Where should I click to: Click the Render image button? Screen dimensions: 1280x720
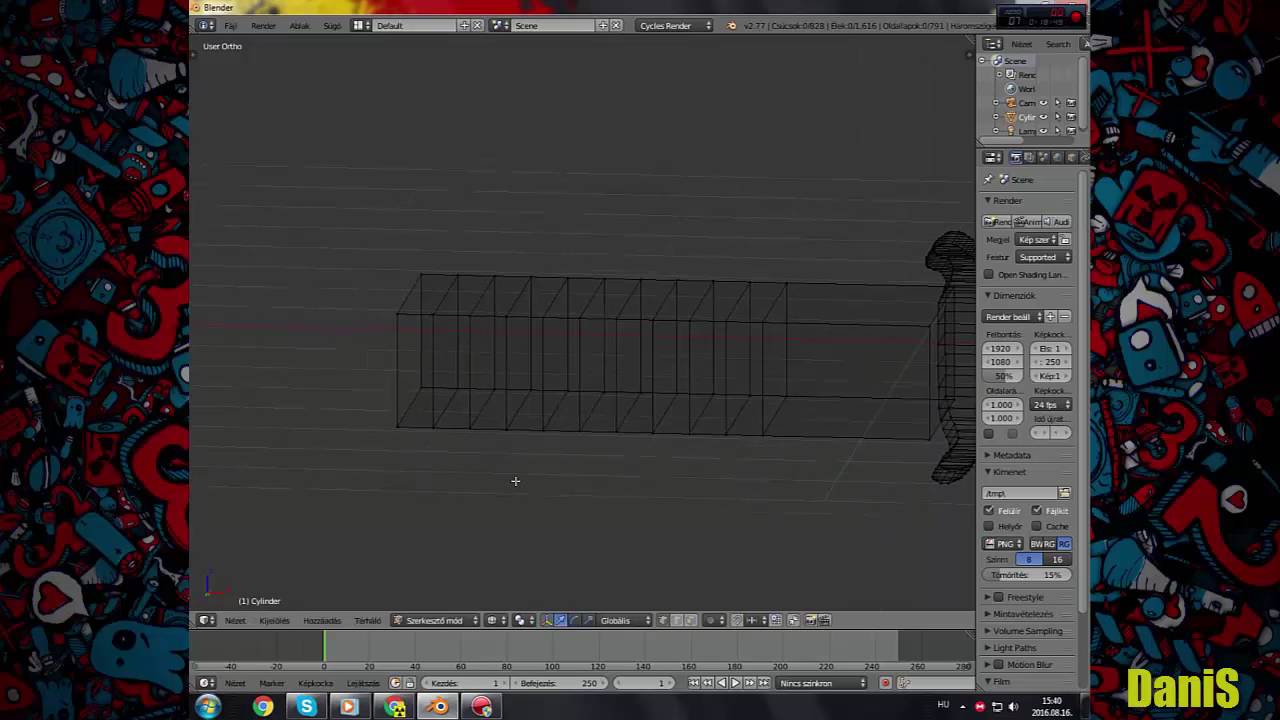tap(998, 222)
